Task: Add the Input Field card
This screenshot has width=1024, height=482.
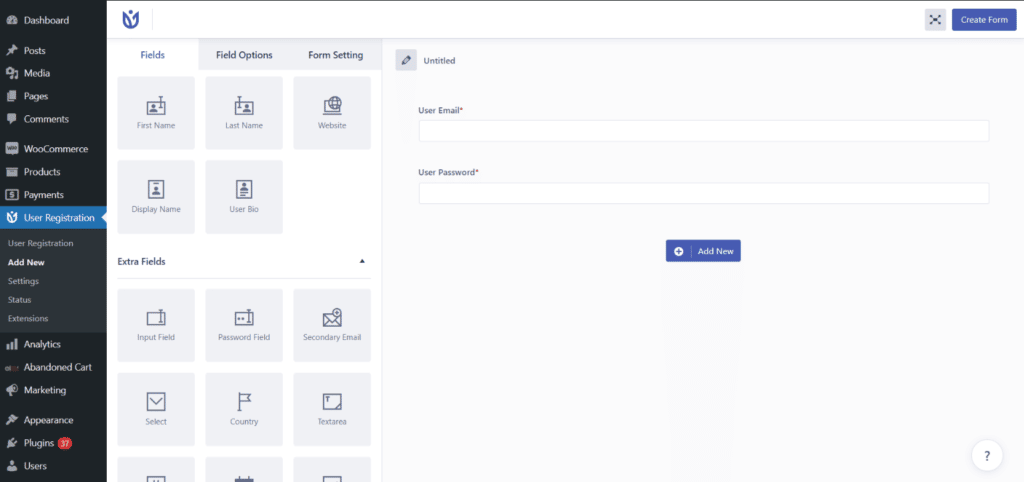Action: click(156, 325)
